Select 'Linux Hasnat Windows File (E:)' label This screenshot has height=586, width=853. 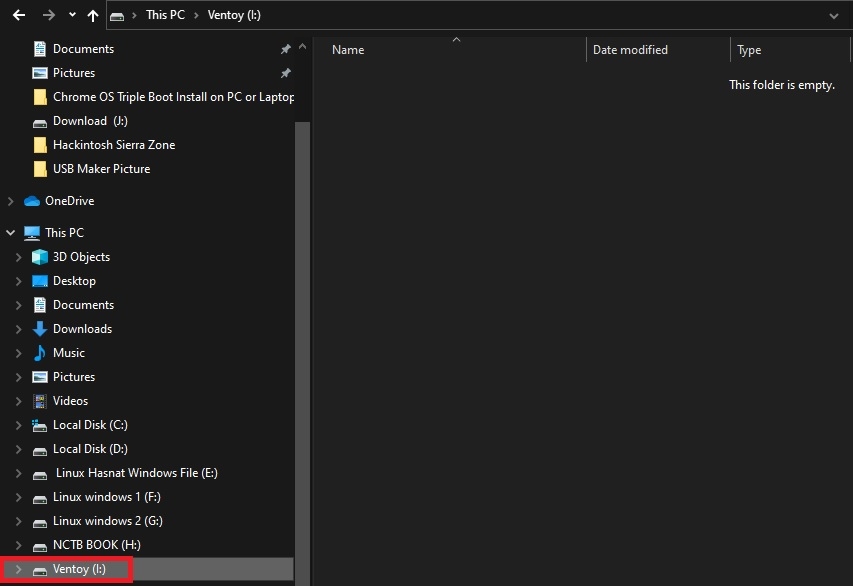coord(137,473)
